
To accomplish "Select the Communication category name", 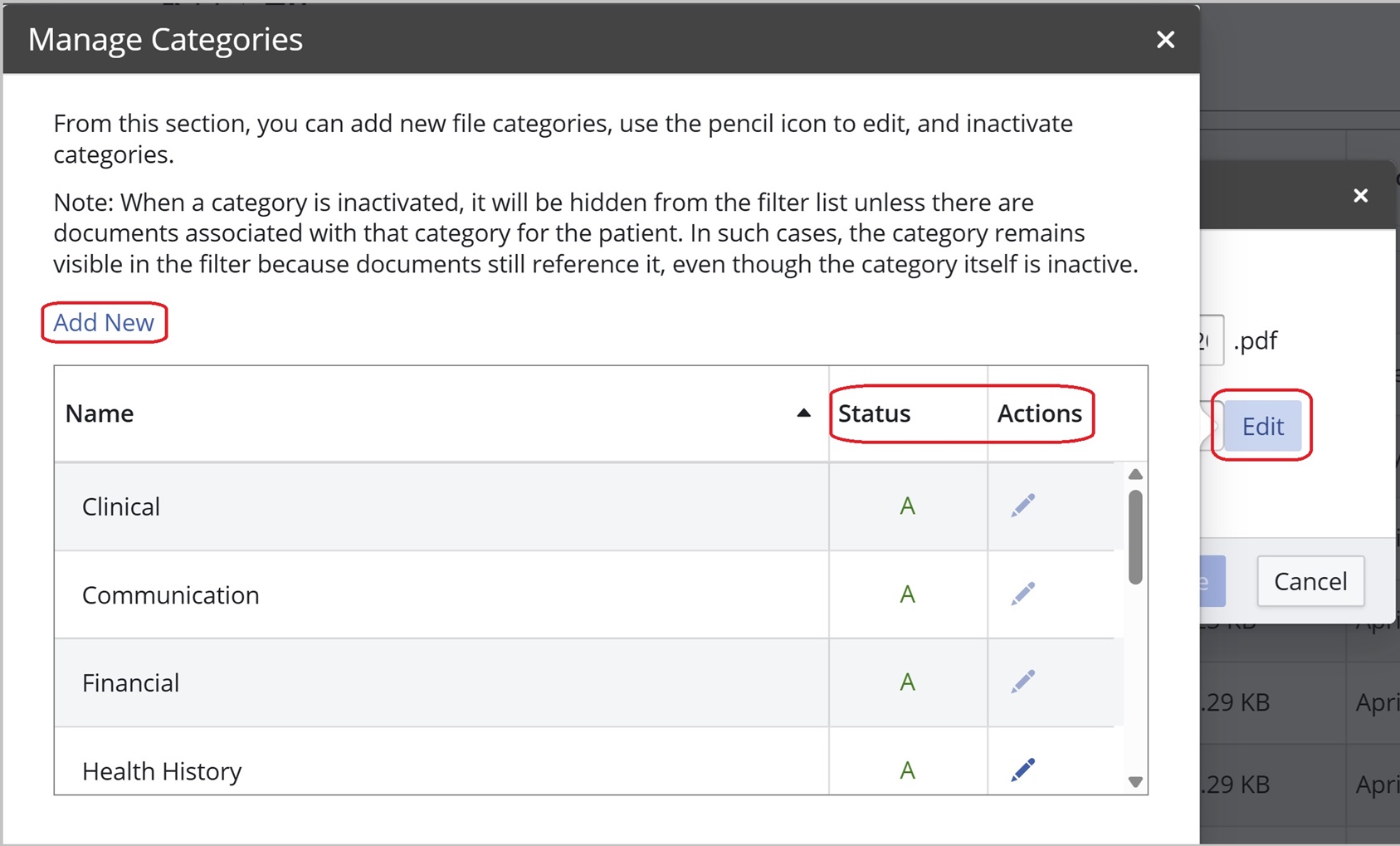I will click(x=170, y=595).
